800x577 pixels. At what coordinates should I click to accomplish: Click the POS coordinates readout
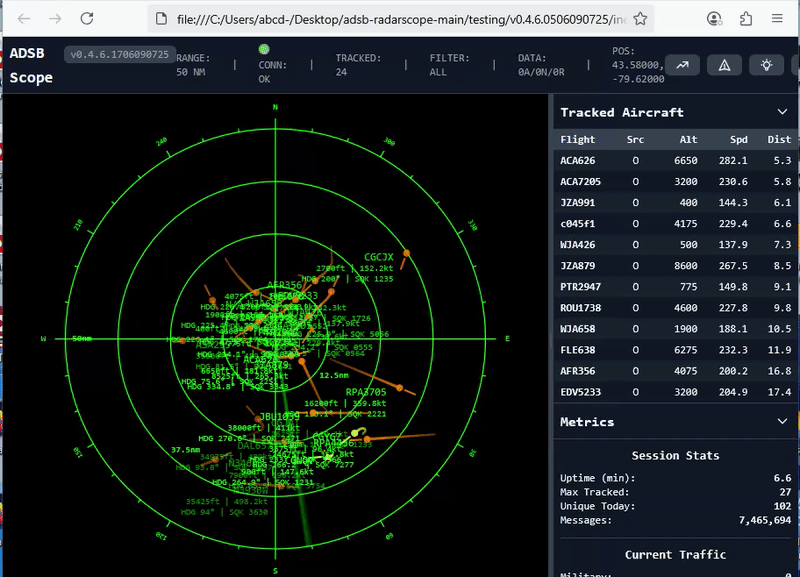click(x=638, y=65)
